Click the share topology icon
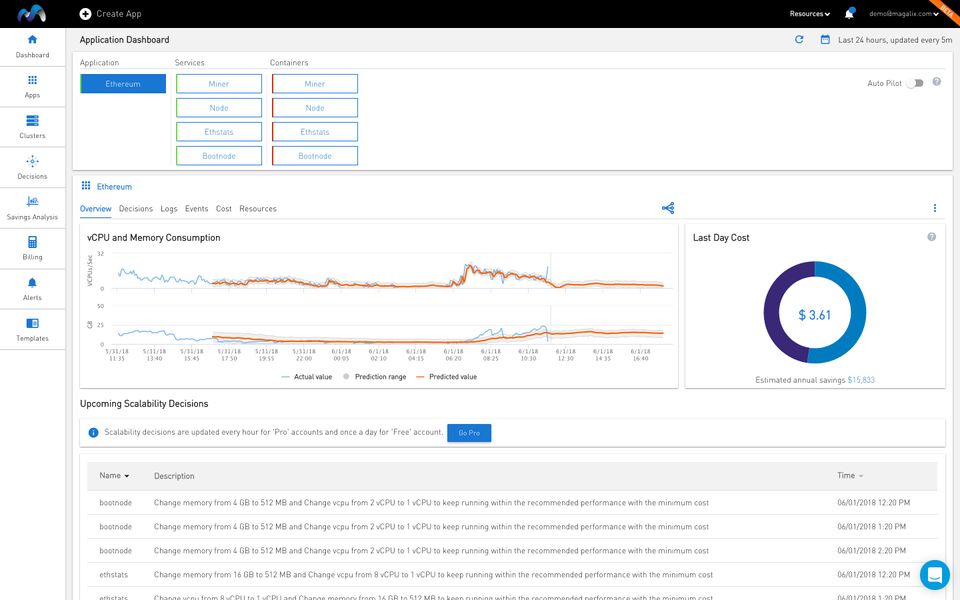960x600 pixels. (668, 208)
